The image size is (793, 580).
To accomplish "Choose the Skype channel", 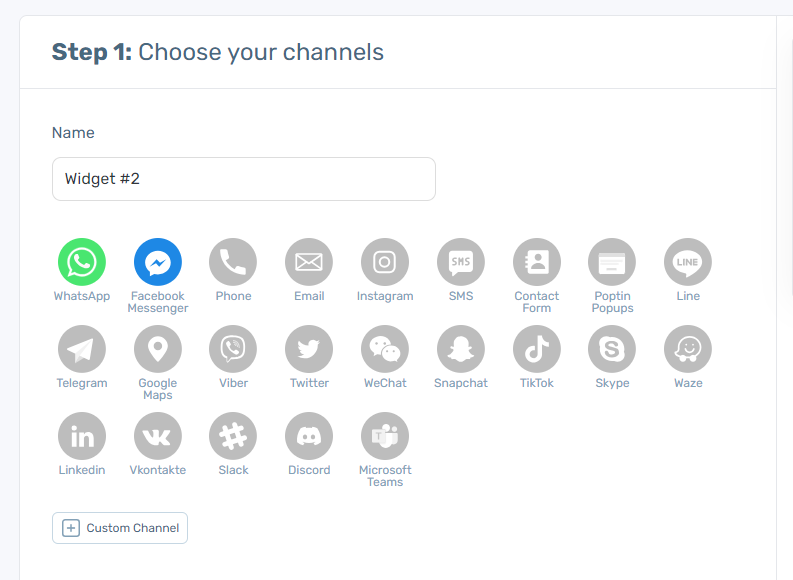I will pyautogui.click(x=612, y=349).
